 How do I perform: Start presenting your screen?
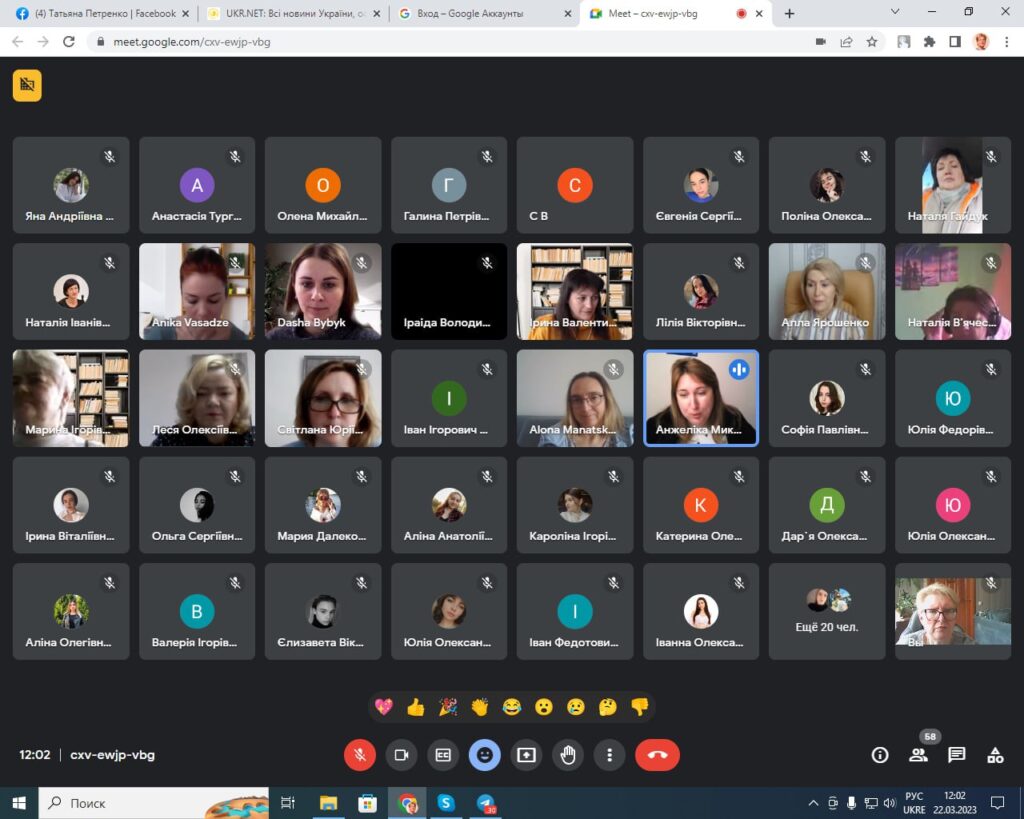pyautogui.click(x=527, y=755)
